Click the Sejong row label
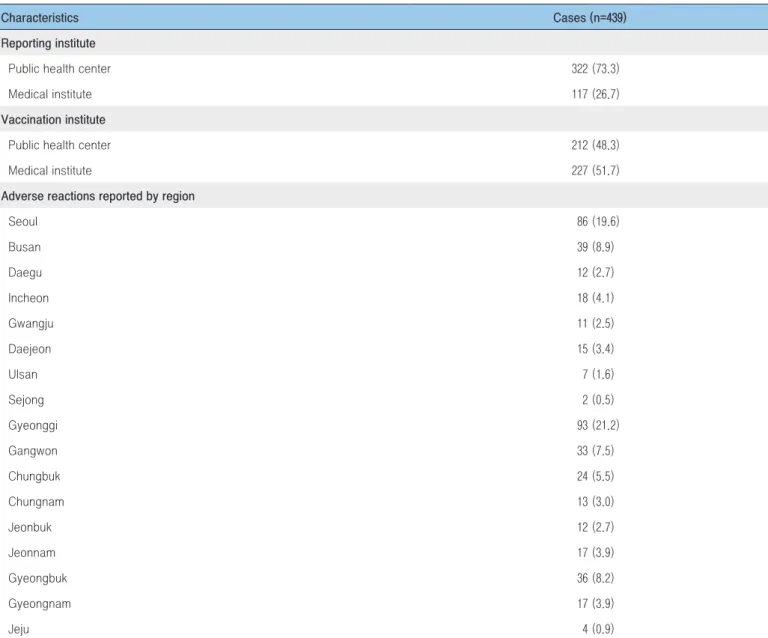The height and width of the screenshot is (638, 768). pos(26,400)
